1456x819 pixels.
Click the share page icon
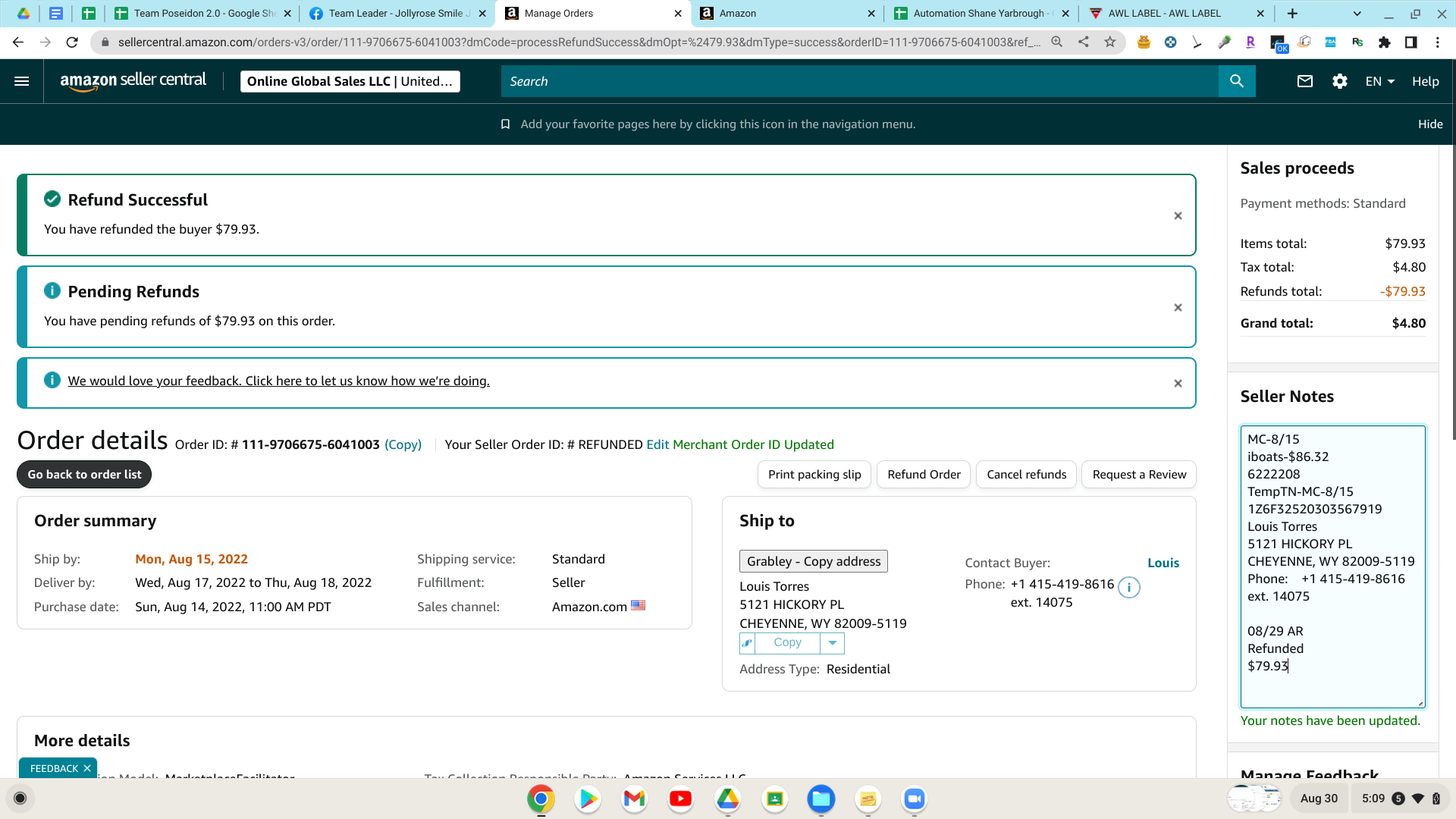(1084, 42)
